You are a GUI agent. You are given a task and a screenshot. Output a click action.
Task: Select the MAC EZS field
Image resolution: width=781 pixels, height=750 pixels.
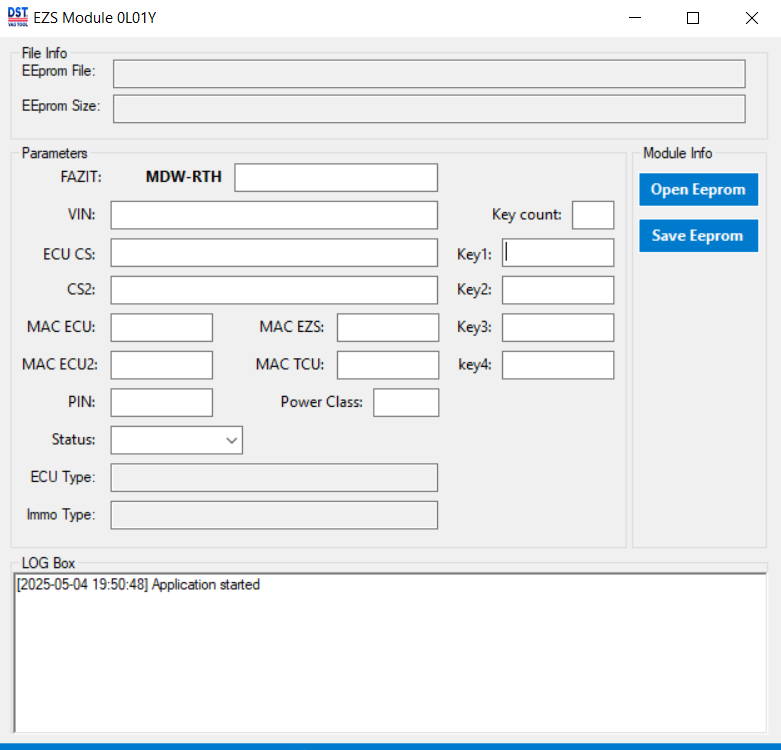pos(388,327)
